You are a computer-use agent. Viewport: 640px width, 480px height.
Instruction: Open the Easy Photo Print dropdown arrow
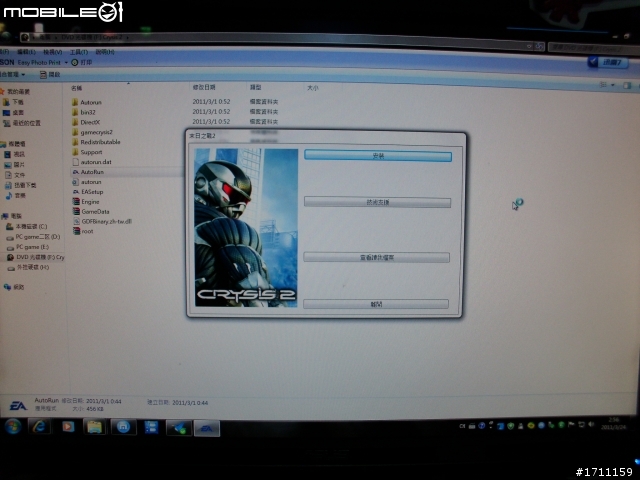66,62
